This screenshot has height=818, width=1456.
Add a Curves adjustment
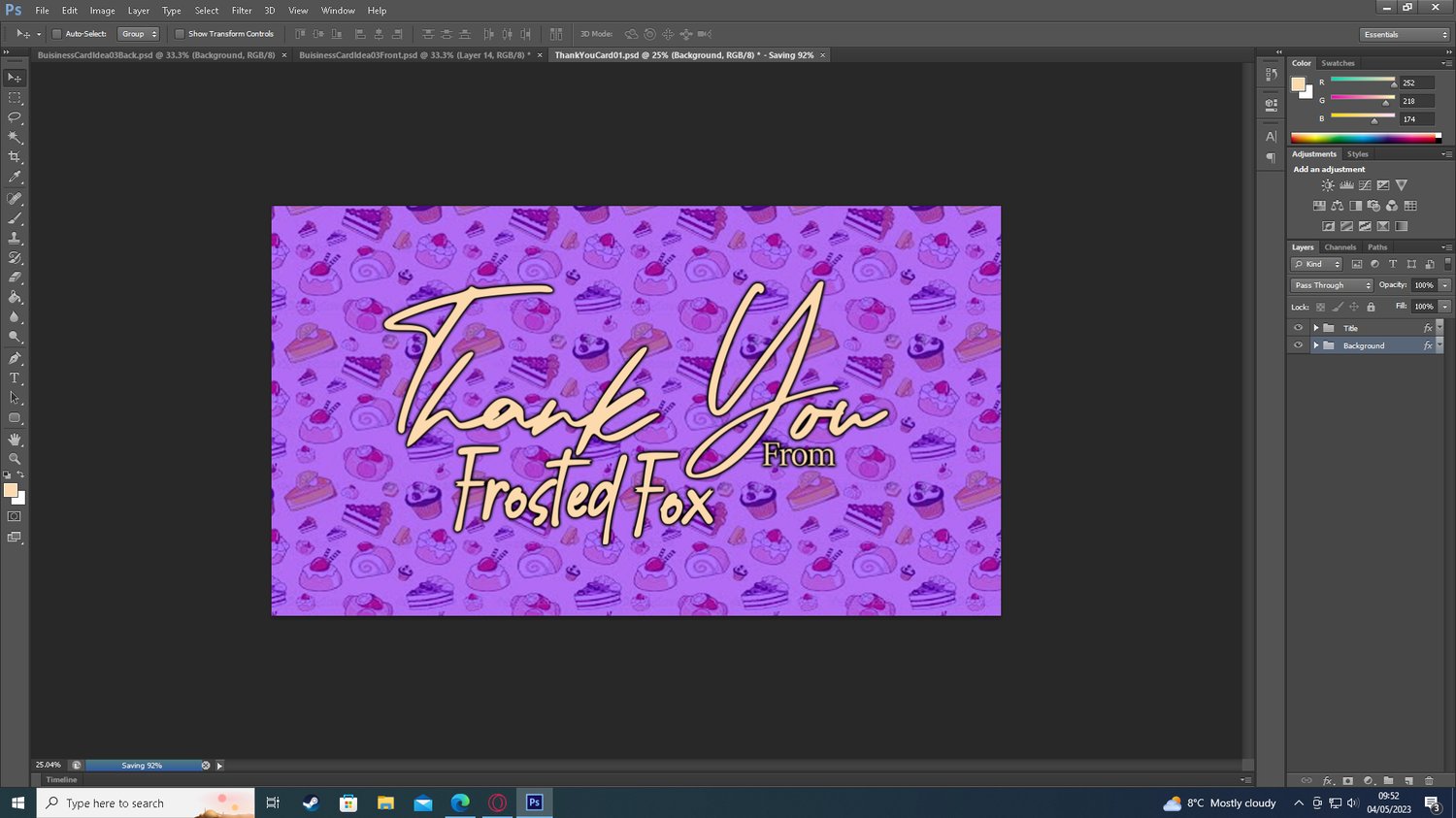pos(1365,185)
